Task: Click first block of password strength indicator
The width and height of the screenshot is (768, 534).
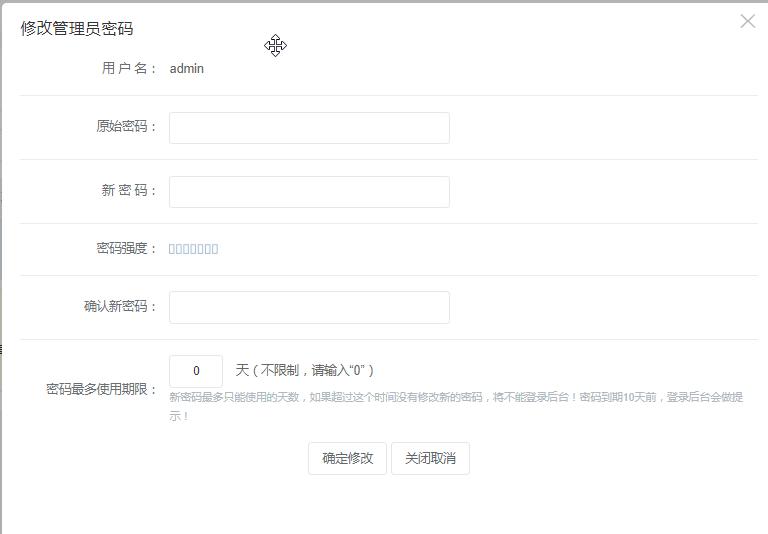Action: [172, 249]
